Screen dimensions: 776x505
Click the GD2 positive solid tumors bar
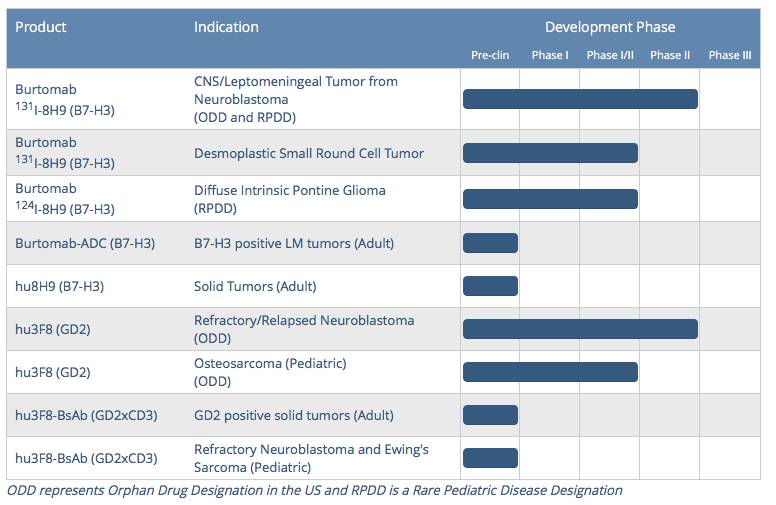(490, 415)
